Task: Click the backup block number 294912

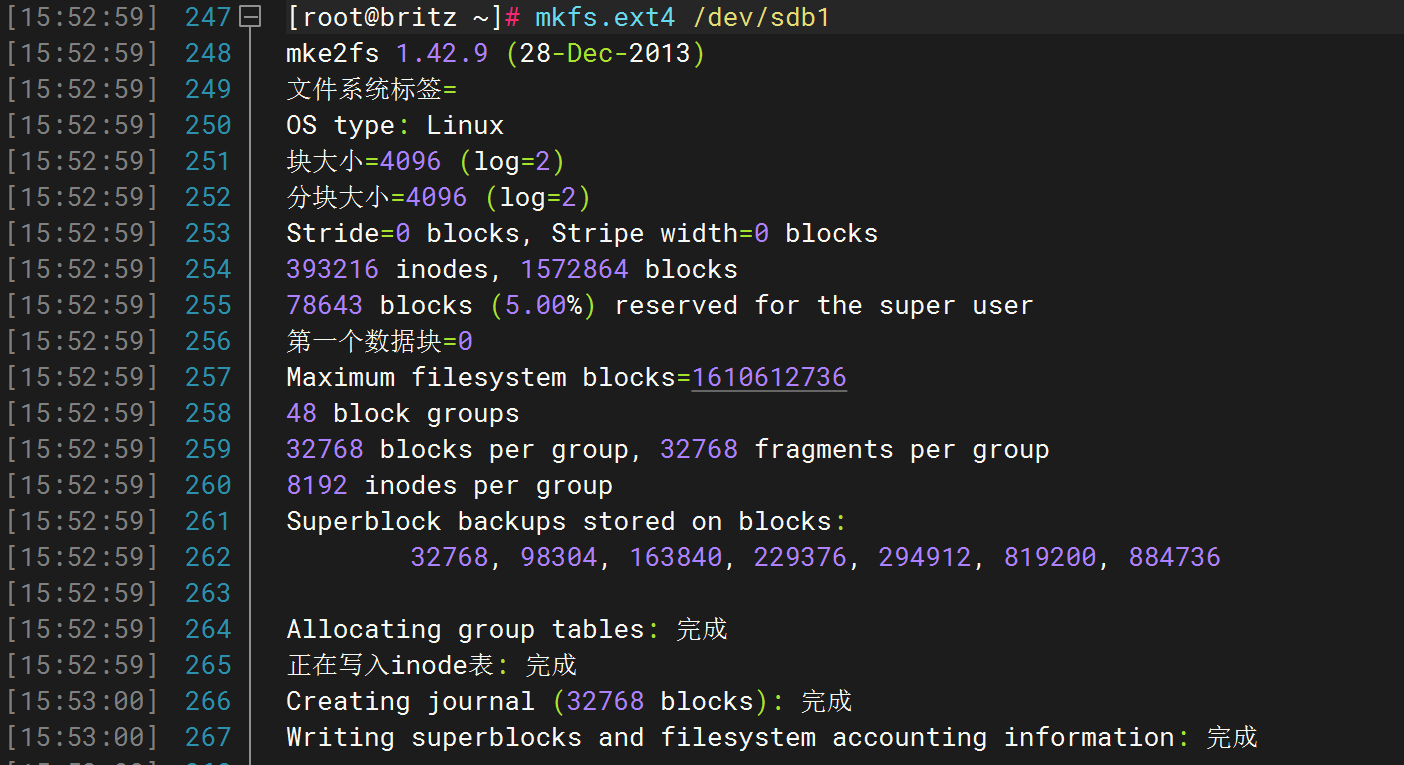Action: pos(925,557)
